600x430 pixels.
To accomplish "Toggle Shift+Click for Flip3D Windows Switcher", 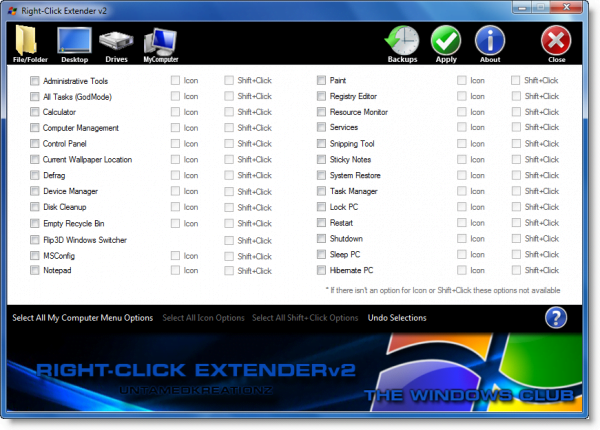I will coord(229,240).
